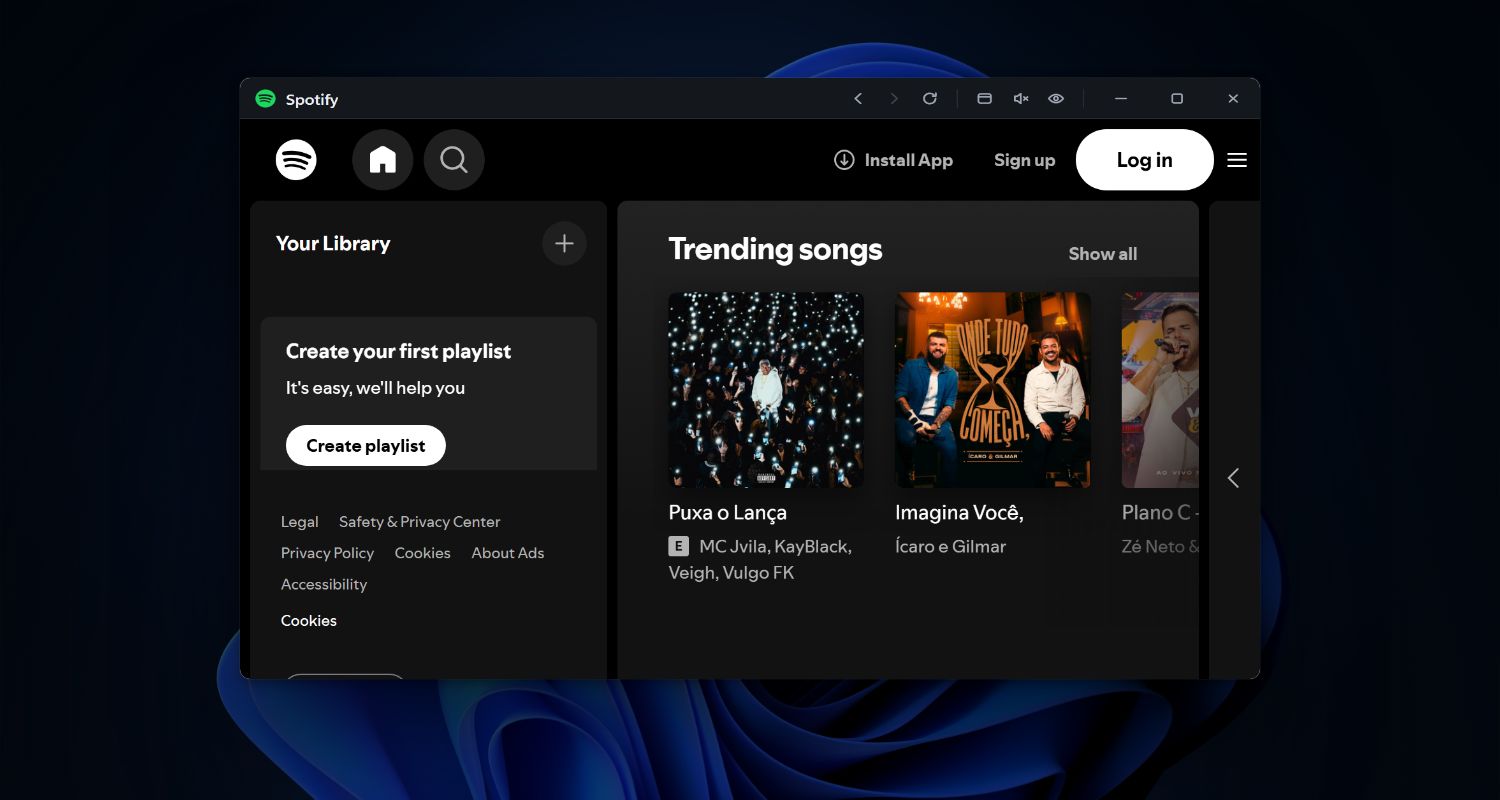
Task: Click artist Veigh
Action: coord(692,573)
